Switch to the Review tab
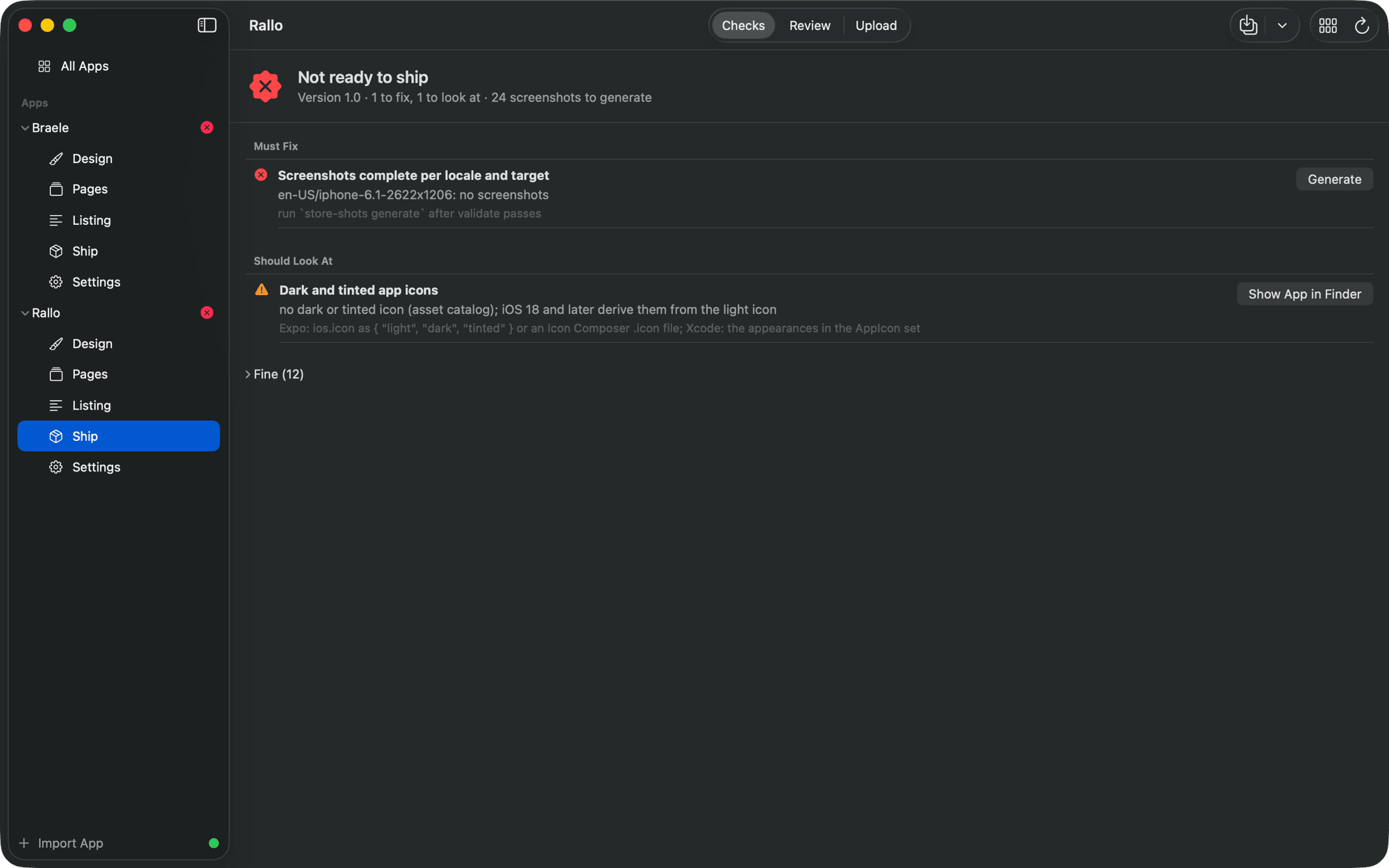 [810, 26]
